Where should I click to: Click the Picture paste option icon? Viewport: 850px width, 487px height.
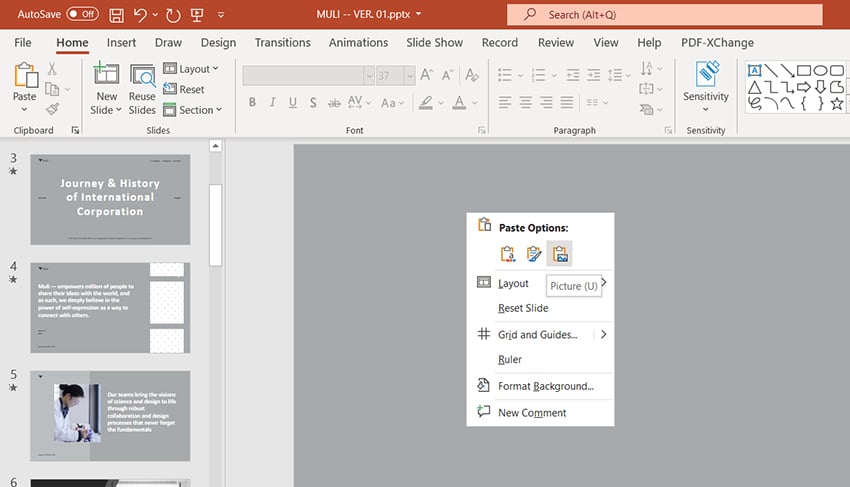[560, 254]
